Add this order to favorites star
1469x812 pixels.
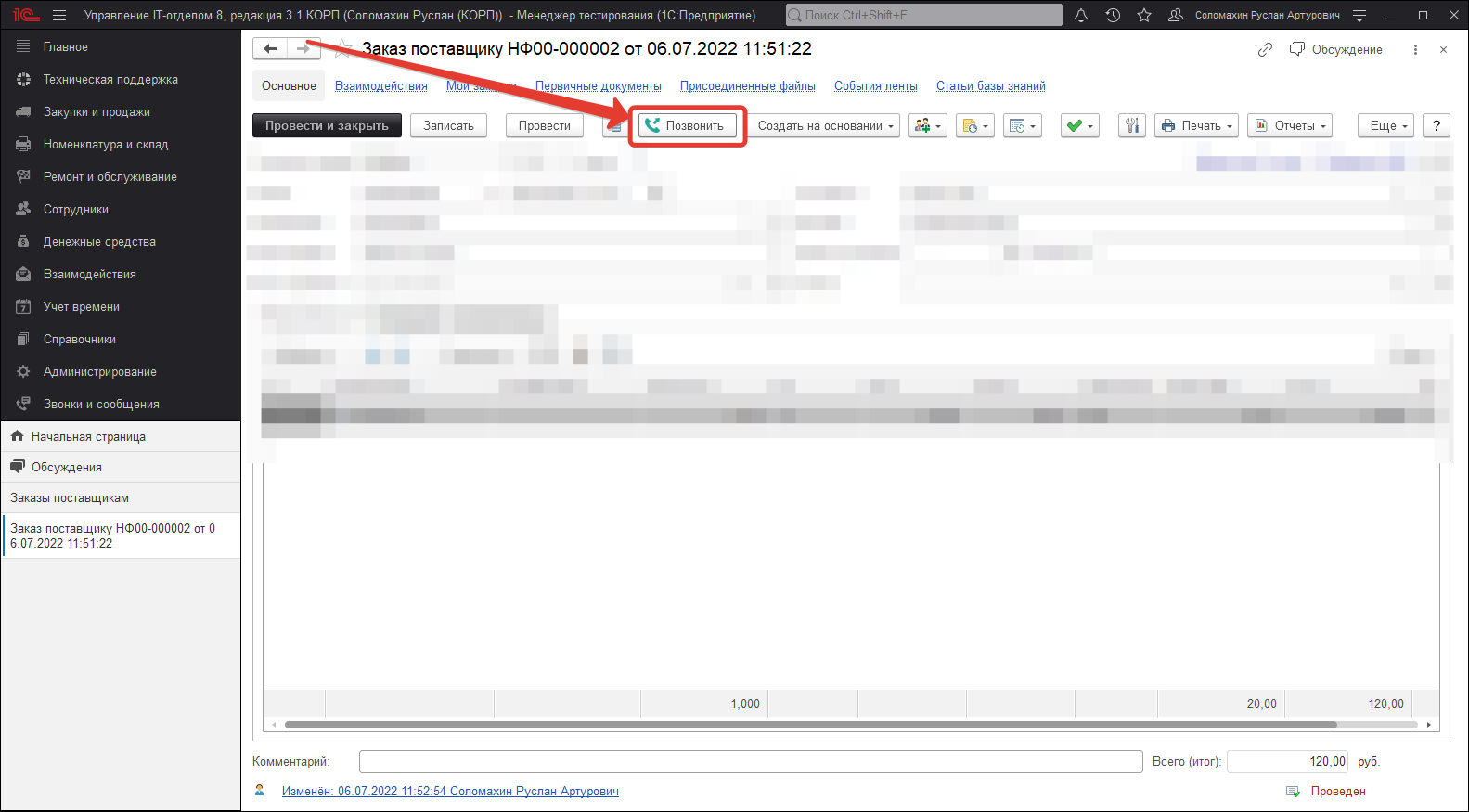click(343, 49)
